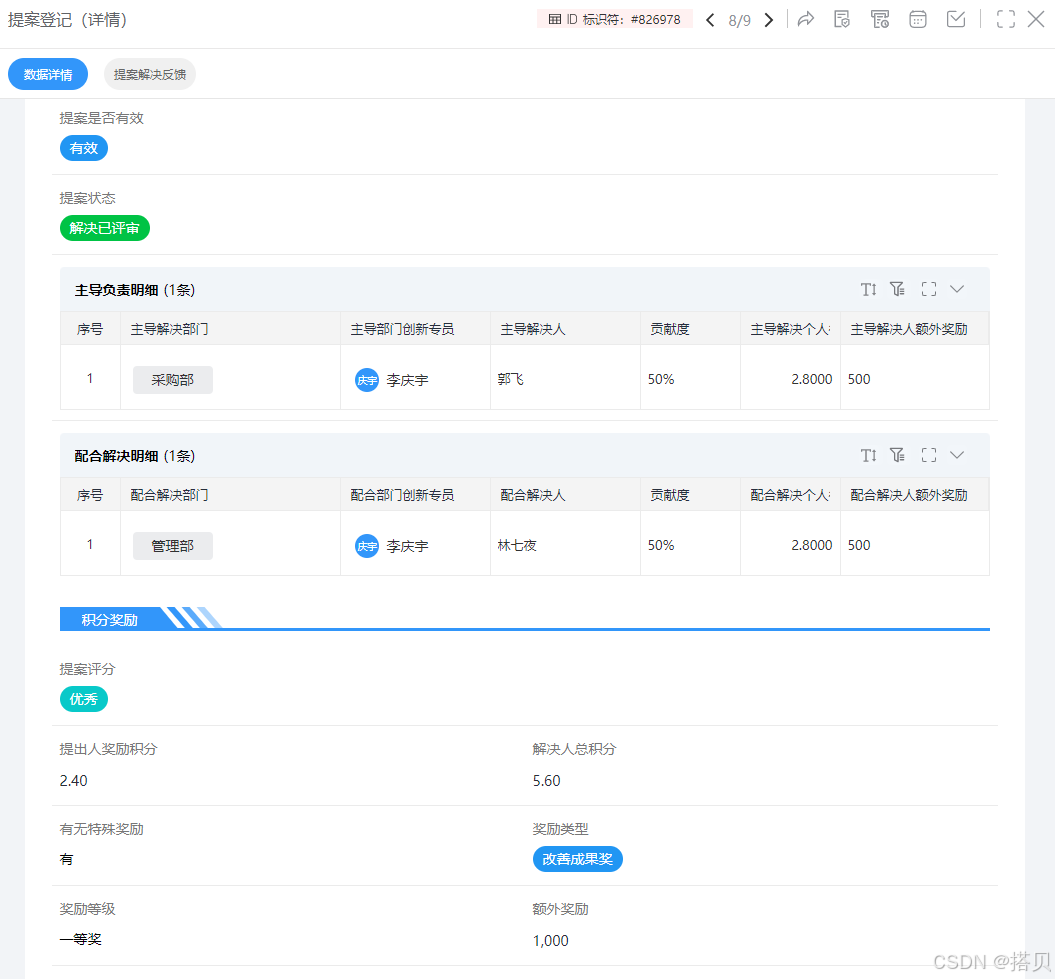Click the 8/9 record counter
This screenshot has height=979, width=1055.
point(739,21)
